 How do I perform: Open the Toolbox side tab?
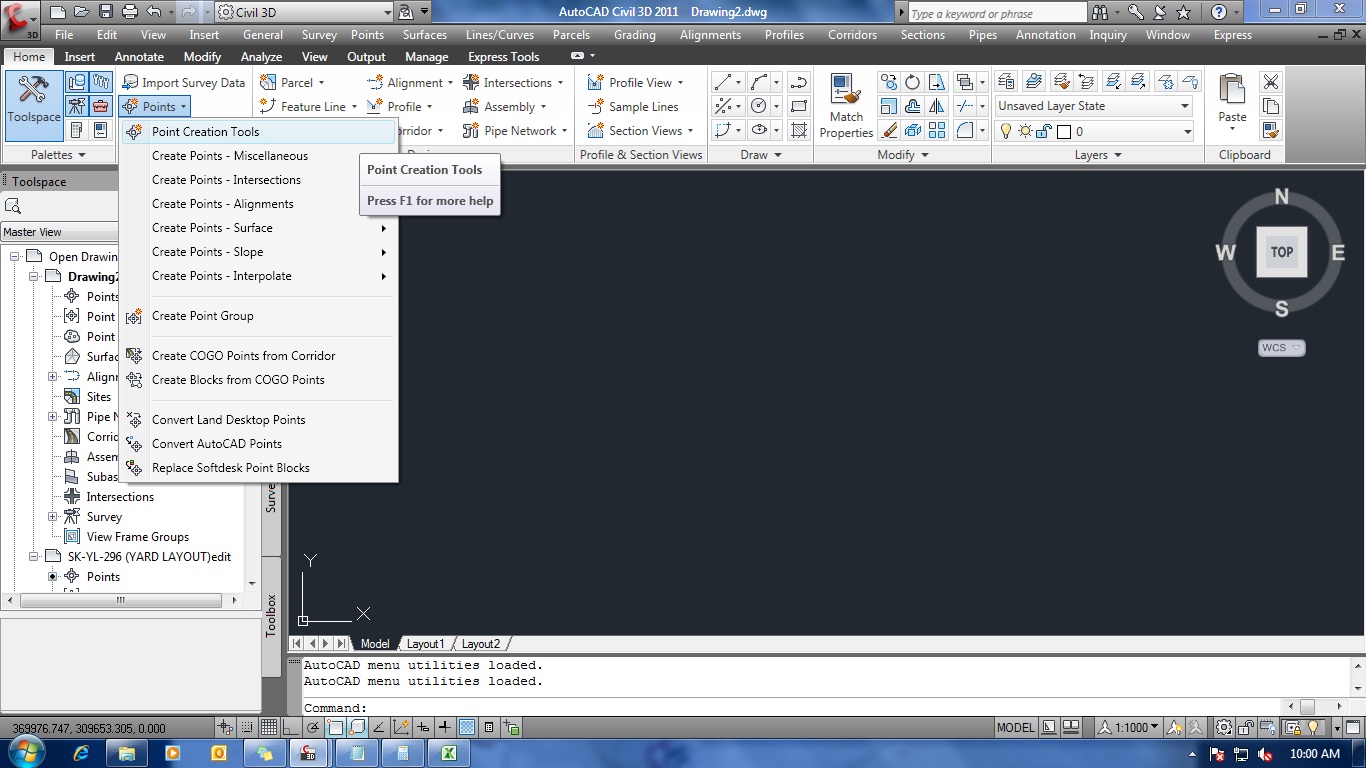(271, 615)
